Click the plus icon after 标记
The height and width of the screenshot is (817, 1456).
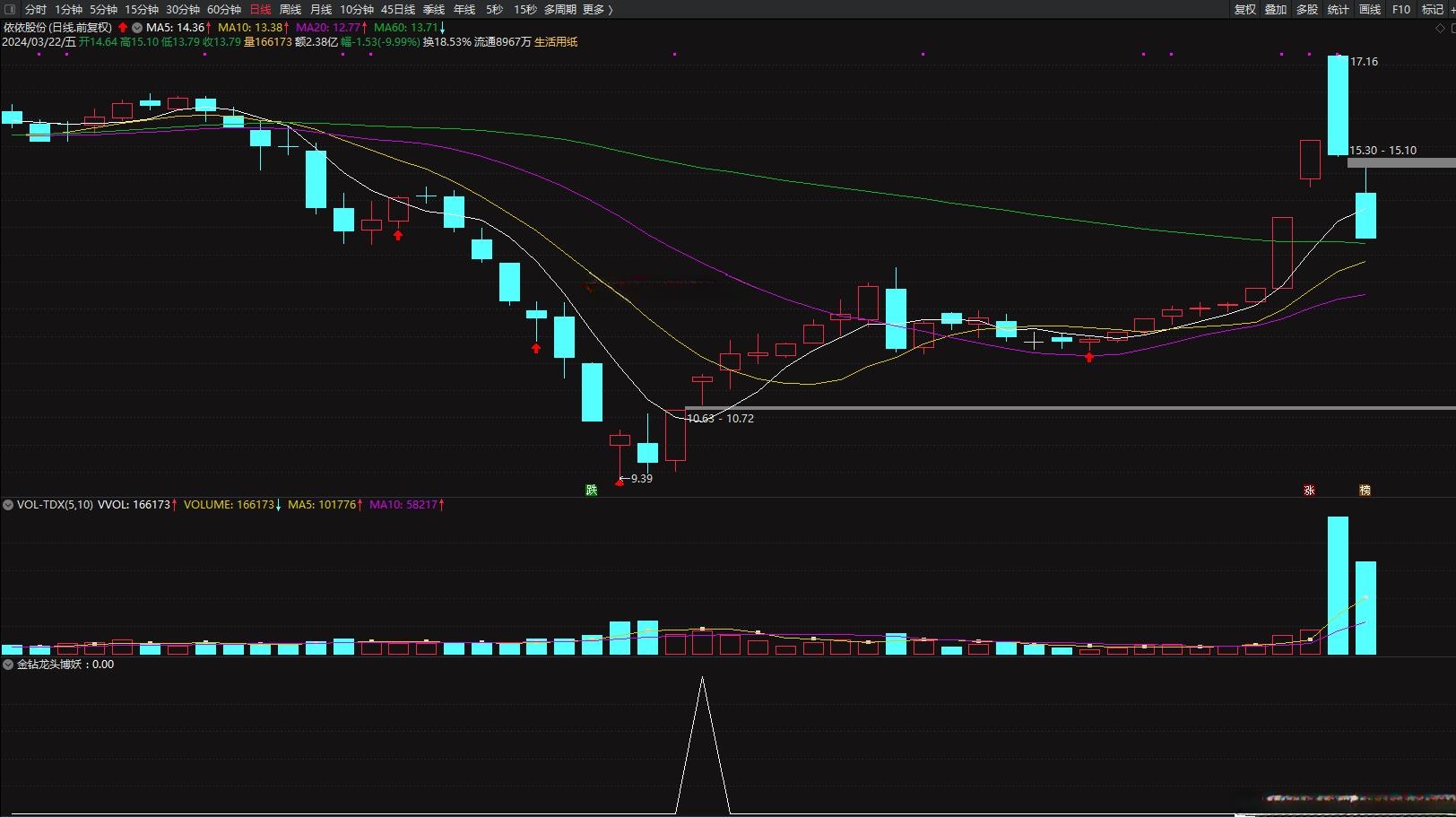coord(1452,9)
